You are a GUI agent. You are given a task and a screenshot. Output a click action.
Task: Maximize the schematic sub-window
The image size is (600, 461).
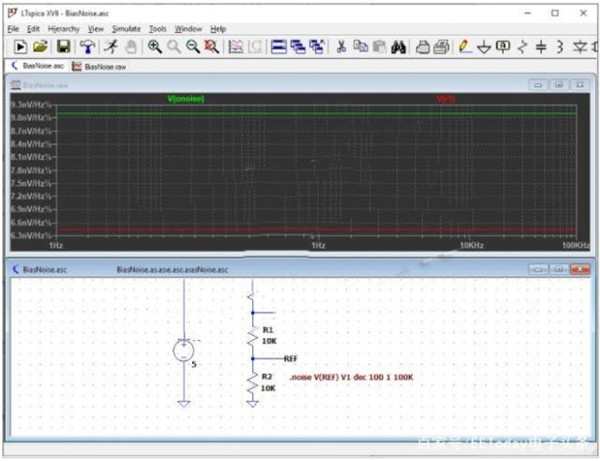click(x=558, y=270)
